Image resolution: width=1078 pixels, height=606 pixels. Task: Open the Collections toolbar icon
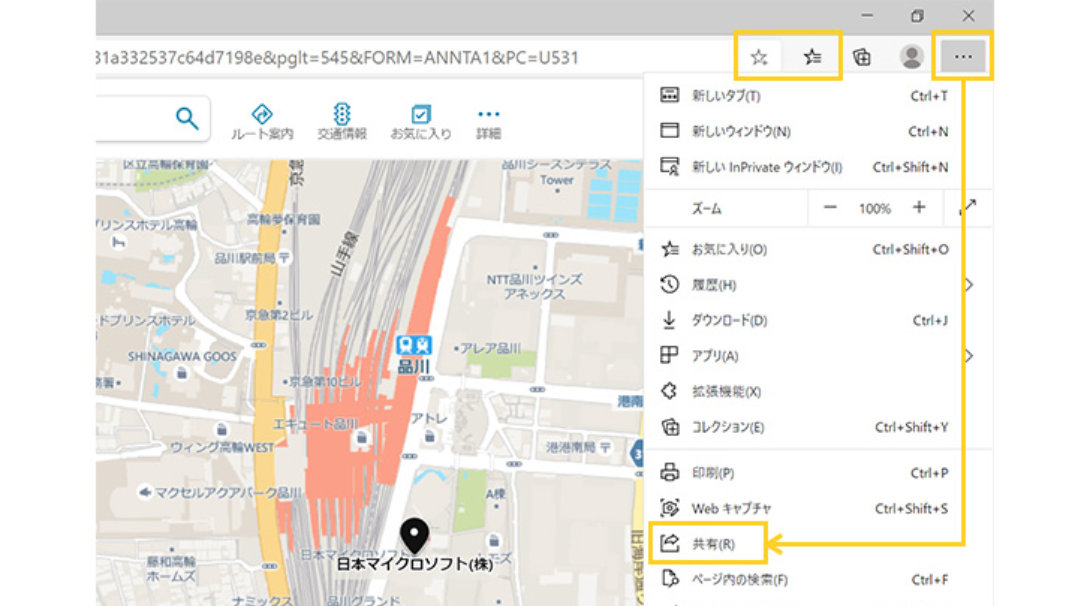click(x=861, y=57)
